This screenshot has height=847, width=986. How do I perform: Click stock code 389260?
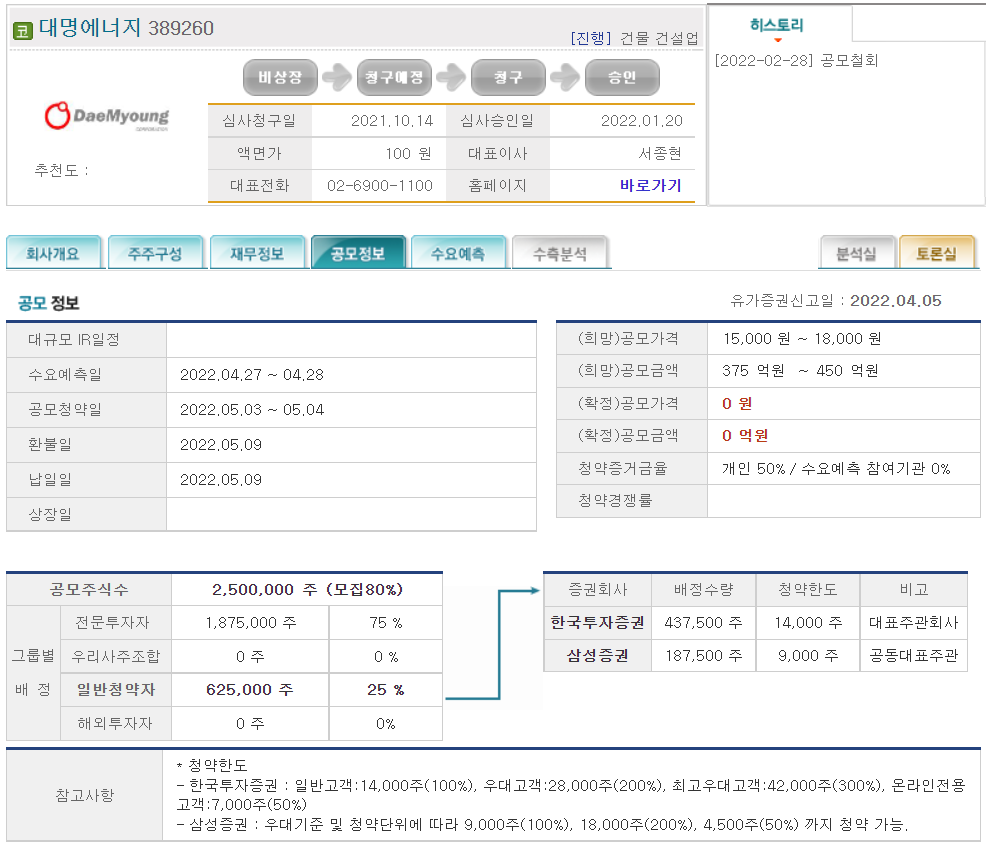(x=181, y=28)
